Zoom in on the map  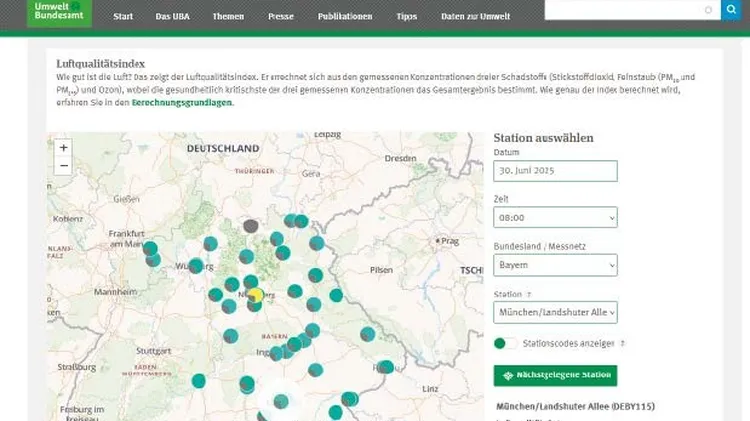[x=63, y=147]
